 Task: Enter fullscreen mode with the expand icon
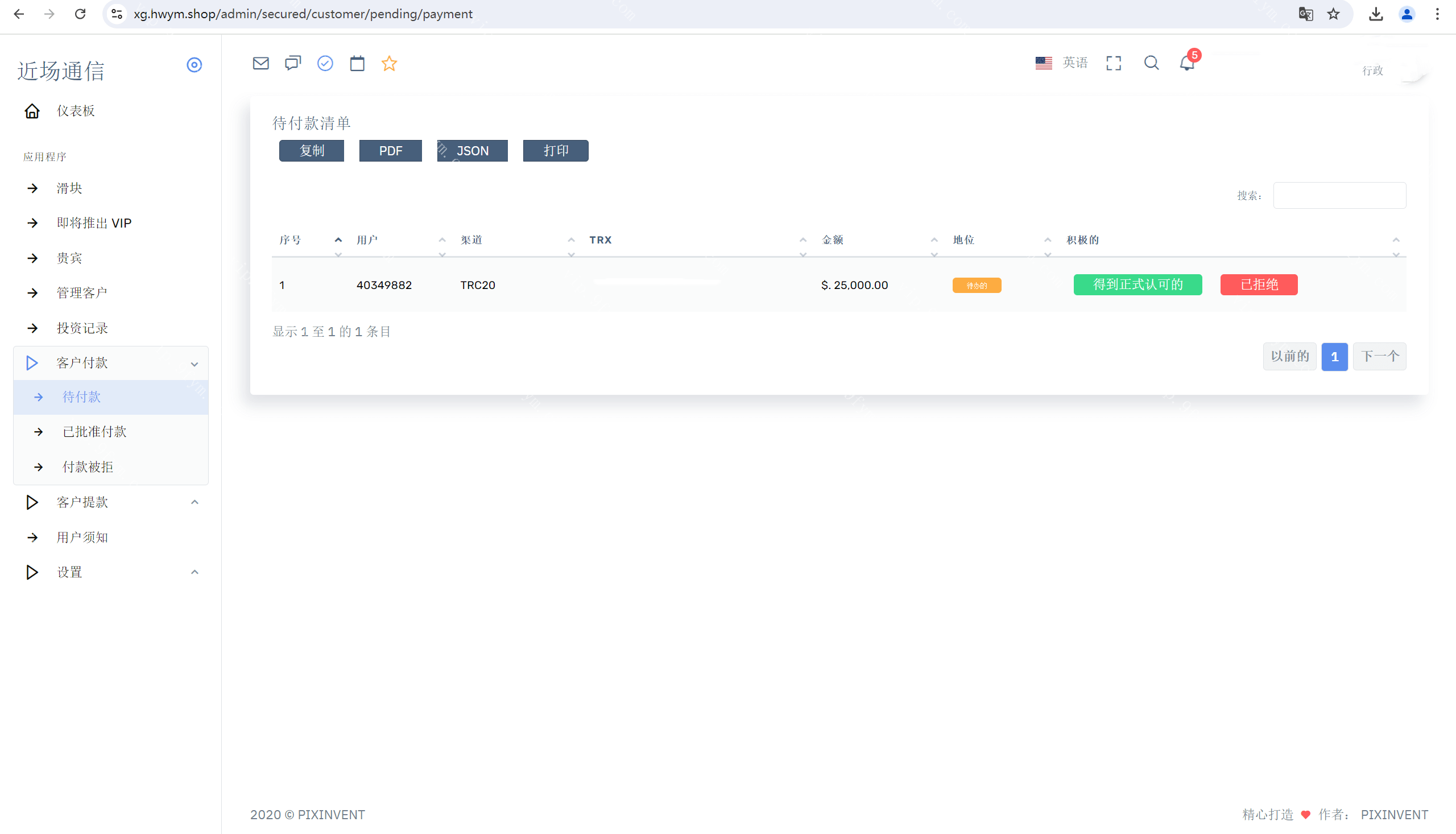coord(1113,63)
